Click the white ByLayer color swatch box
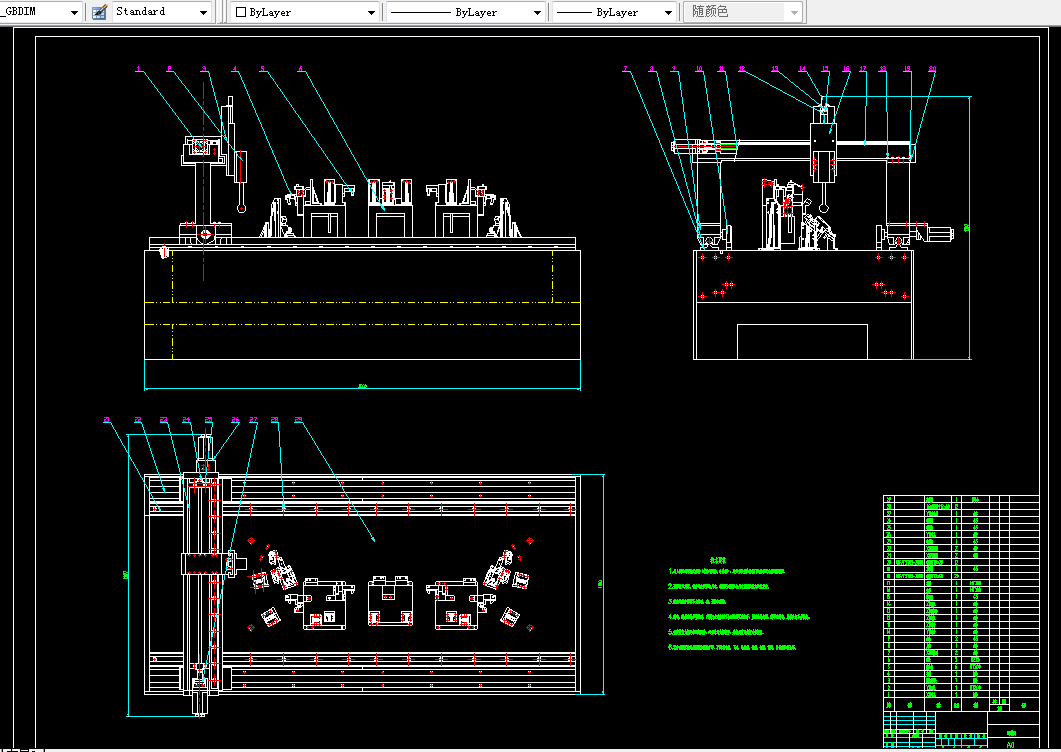Viewport: 1061px width, 752px height. pos(241,12)
